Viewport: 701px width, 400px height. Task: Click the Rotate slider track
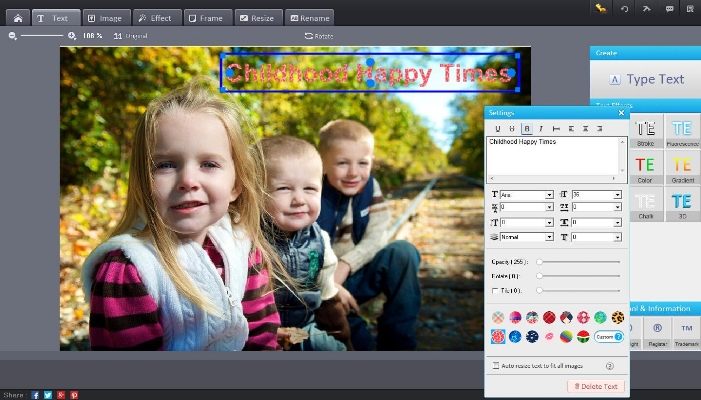579,276
